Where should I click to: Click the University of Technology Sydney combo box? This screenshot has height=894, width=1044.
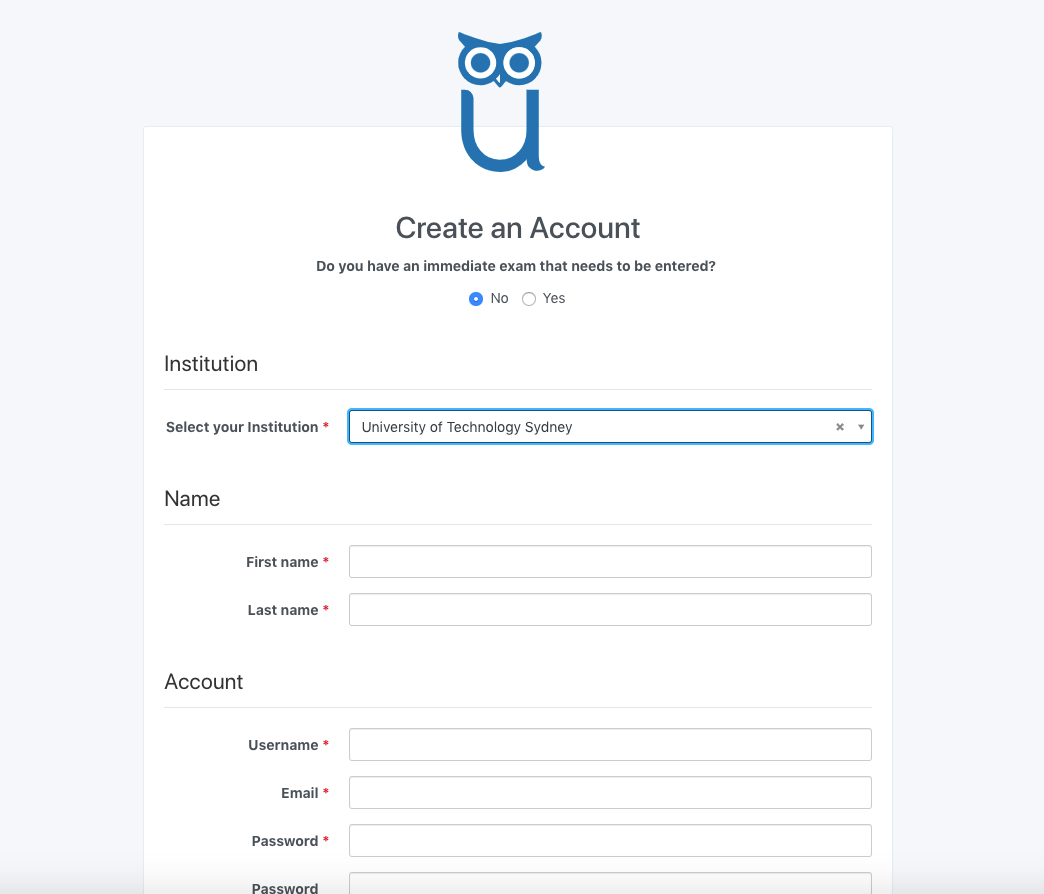590,427
